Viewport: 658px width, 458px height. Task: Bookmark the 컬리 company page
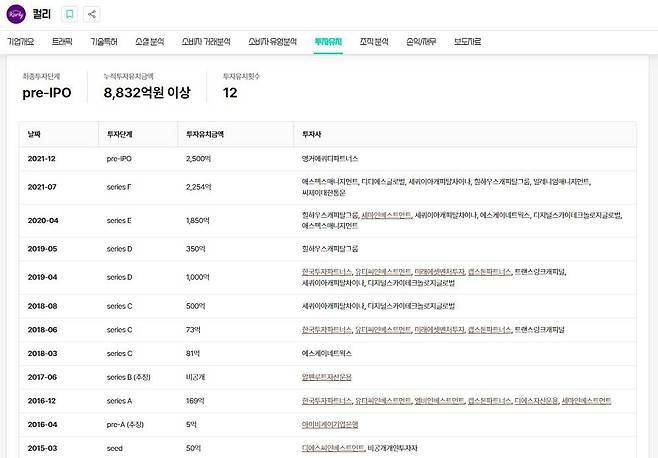(70, 14)
